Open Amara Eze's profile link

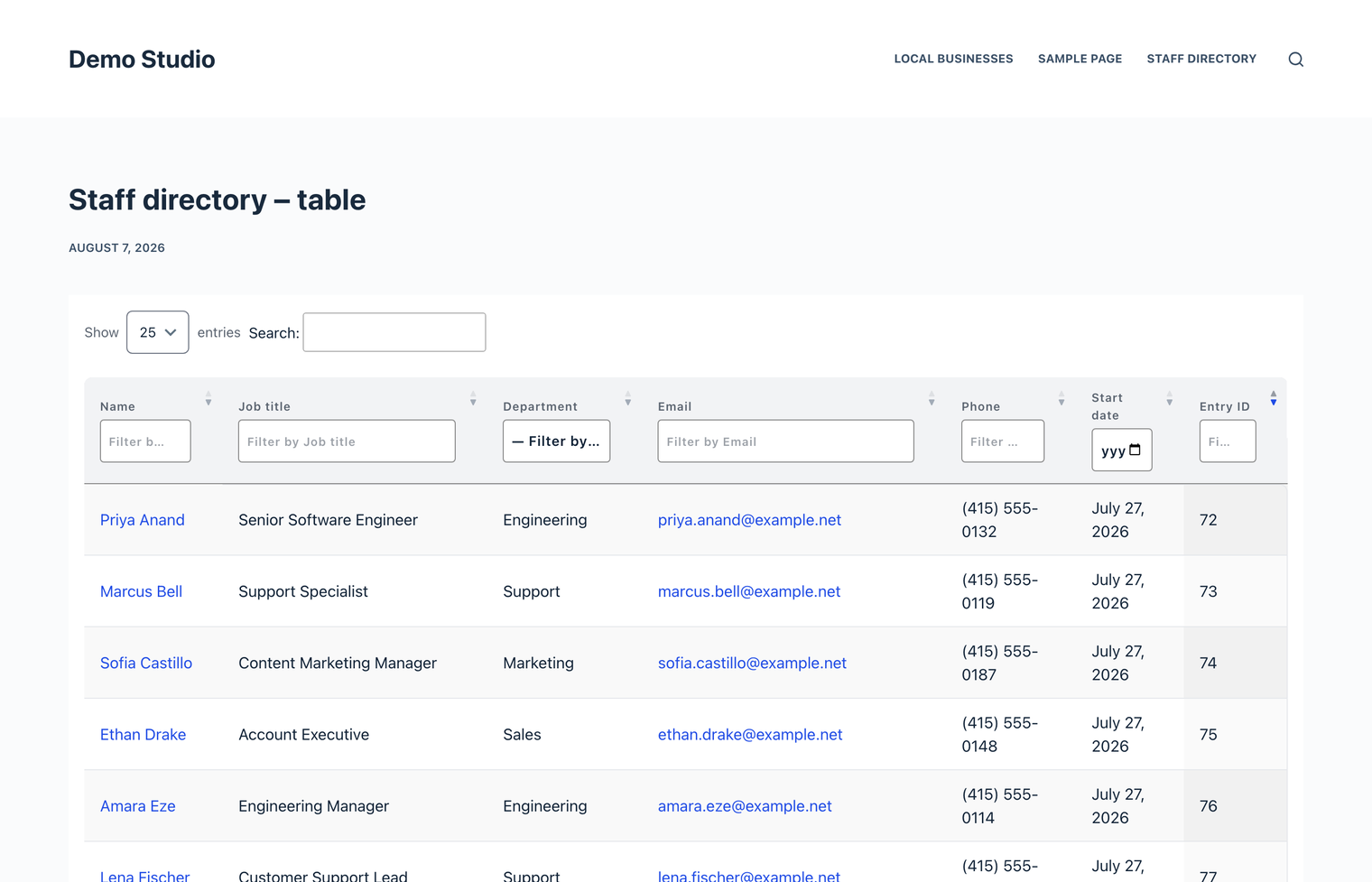[x=138, y=806]
